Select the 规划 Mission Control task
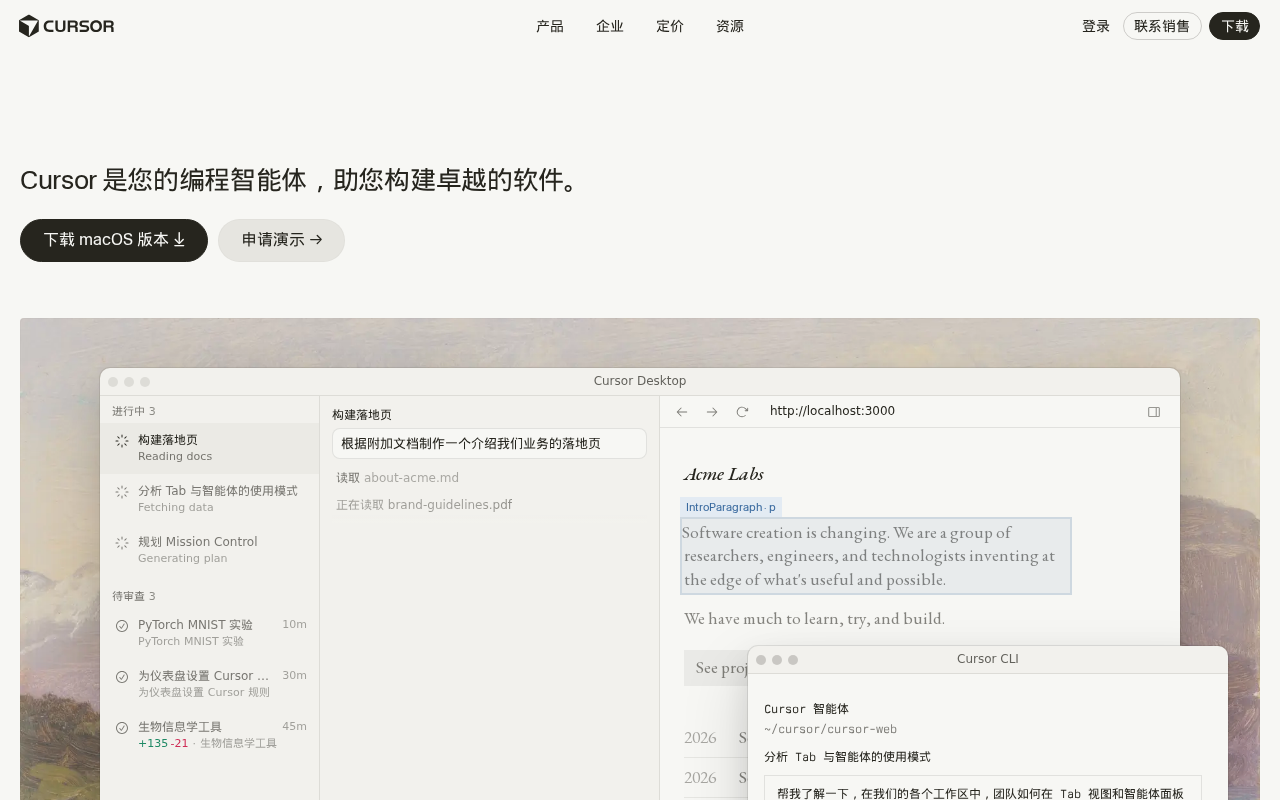 click(209, 550)
